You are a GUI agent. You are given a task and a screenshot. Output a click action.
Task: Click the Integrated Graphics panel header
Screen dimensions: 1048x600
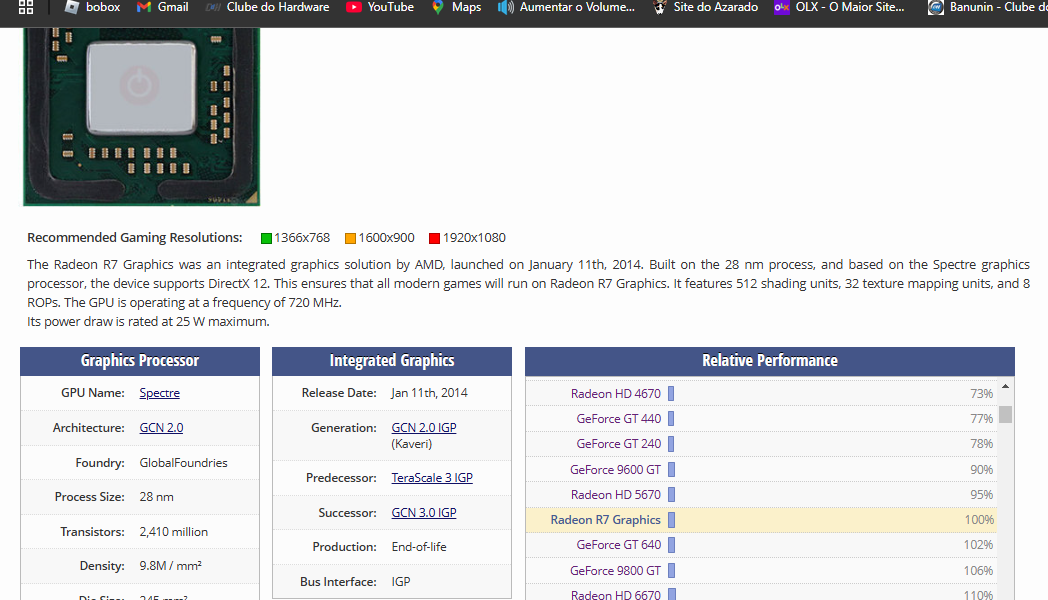392,361
